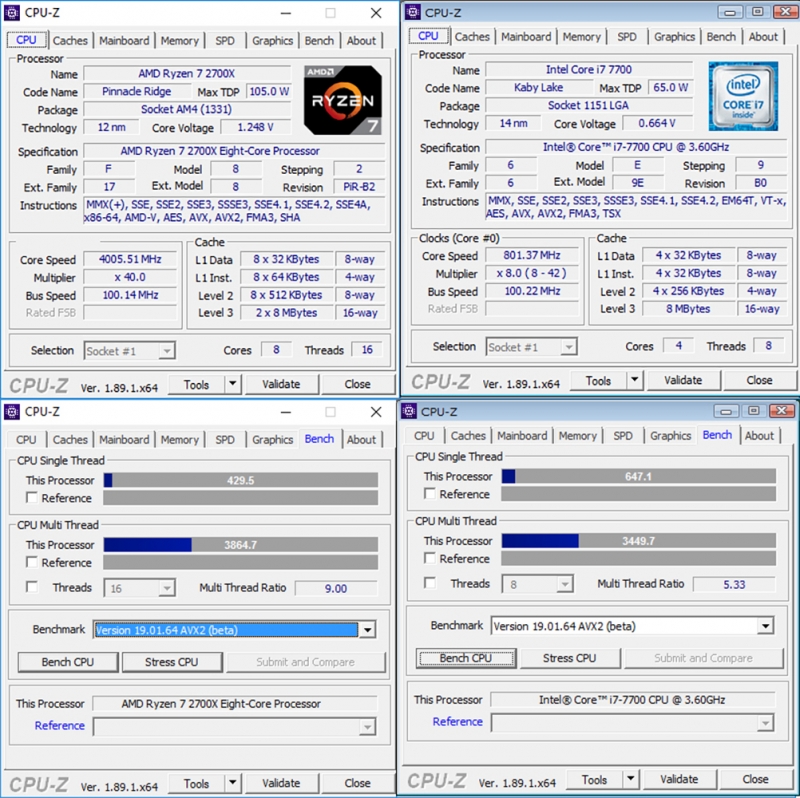Click Core Speed 4005.51 MHz value
The width and height of the screenshot is (800, 798).
coord(130,259)
